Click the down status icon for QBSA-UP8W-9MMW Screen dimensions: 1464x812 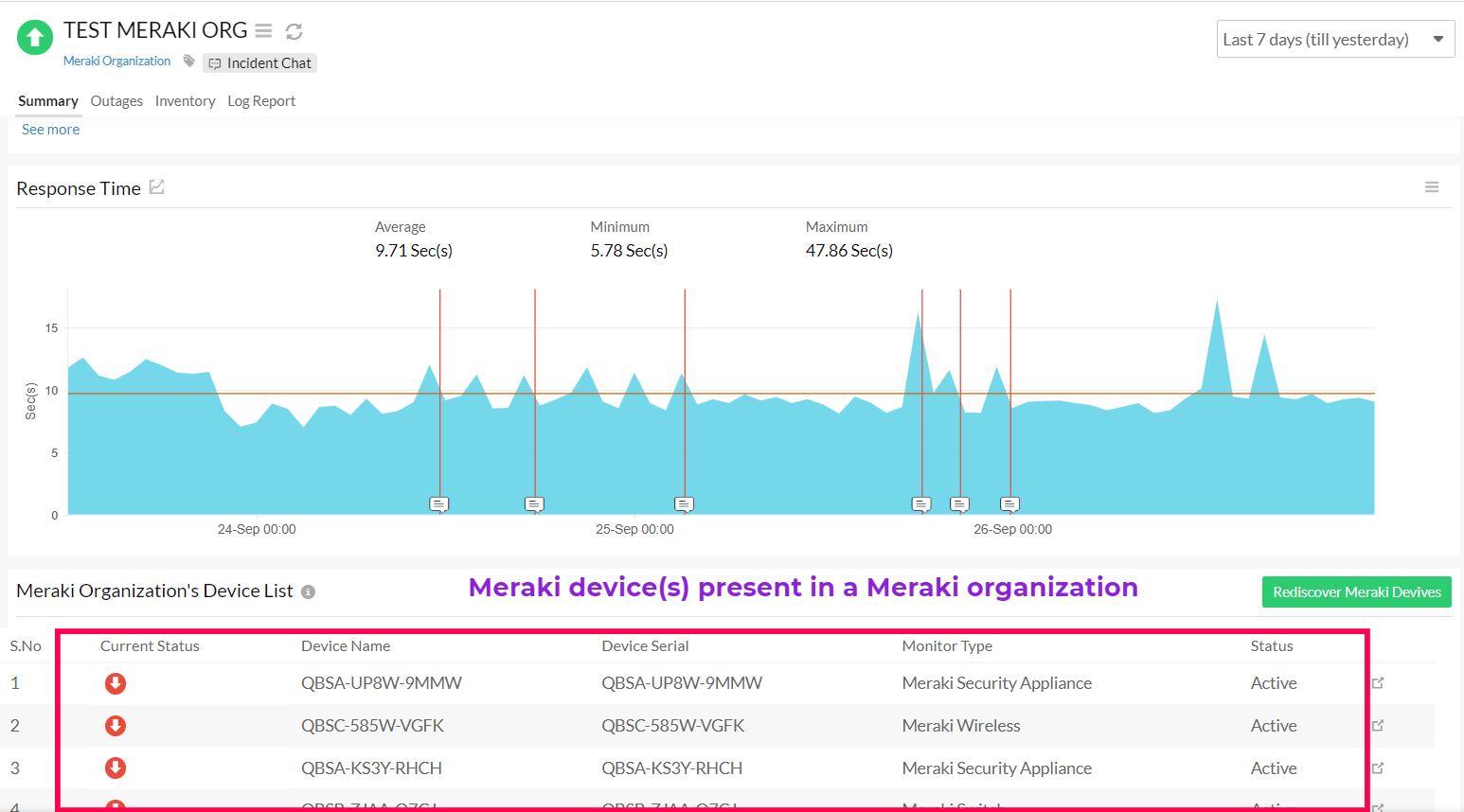click(116, 683)
